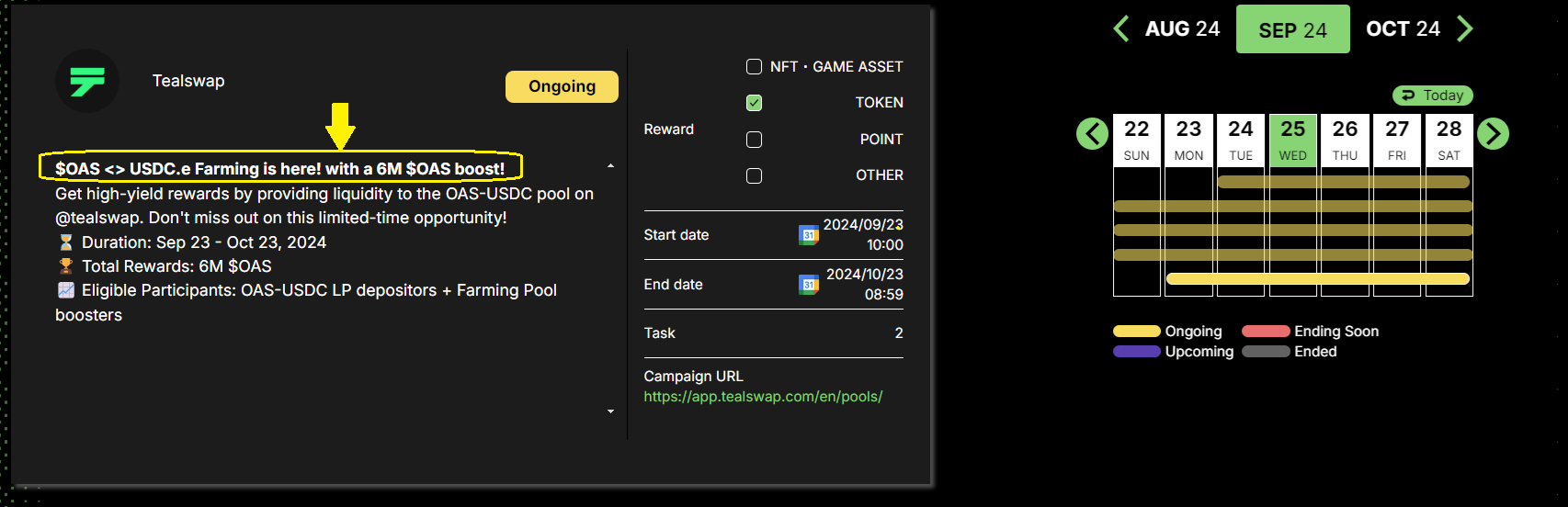The image size is (1568, 507).
Task: Tick the OTHER reward checkbox
Action: coord(754,175)
